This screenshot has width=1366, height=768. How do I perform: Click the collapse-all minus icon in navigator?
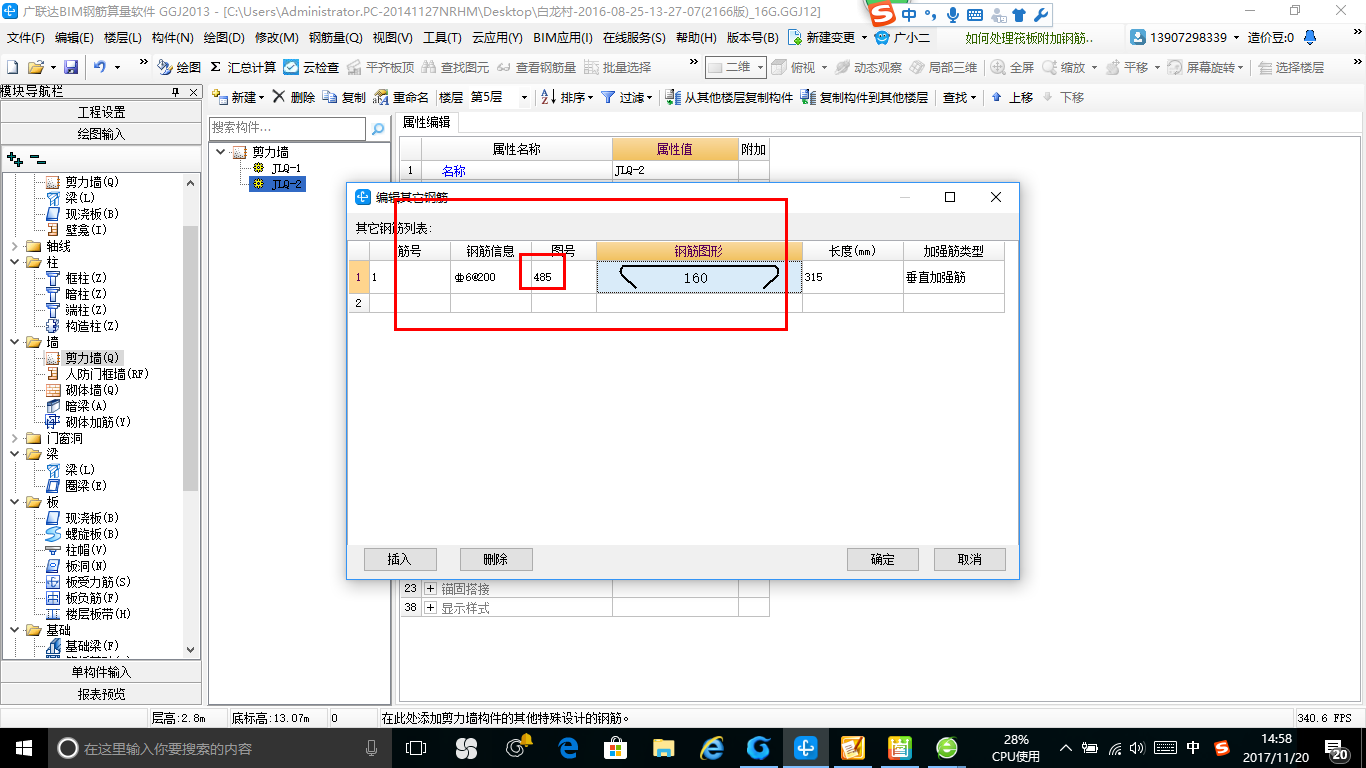[37, 158]
